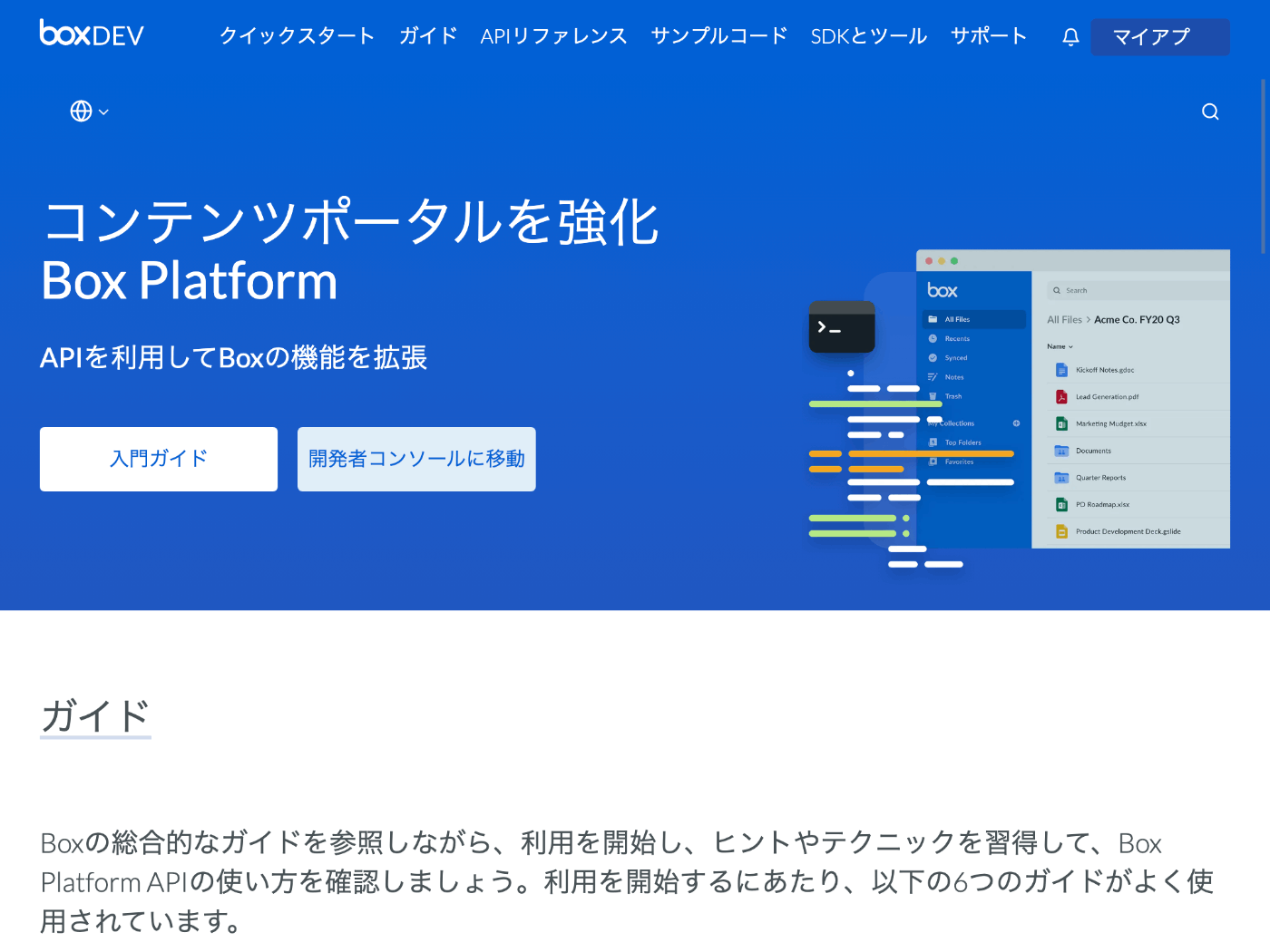Click the terminal prompt icon in illustration
The height and width of the screenshot is (952, 1270).
842,326
